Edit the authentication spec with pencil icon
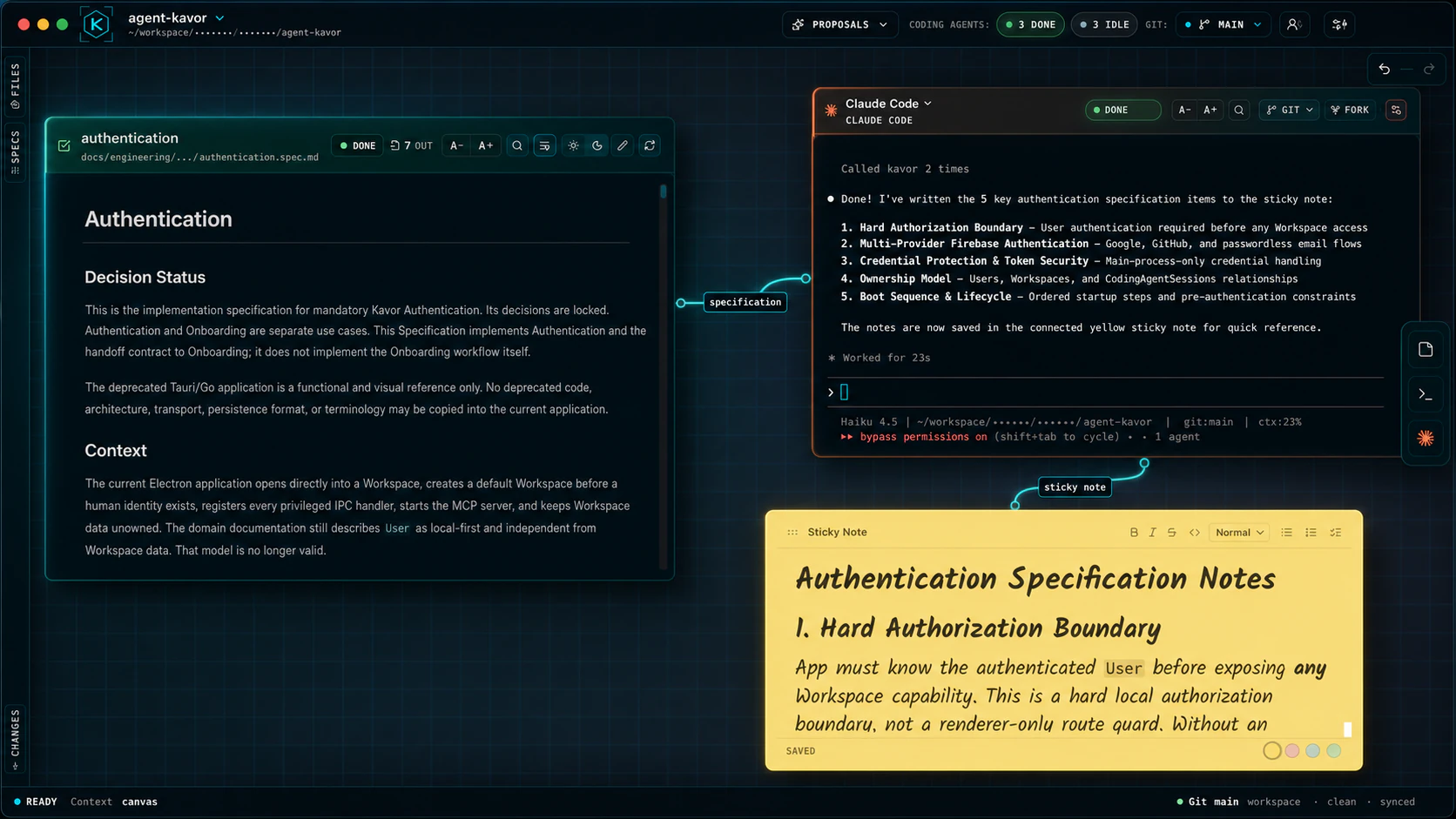 (x=623, y=146)
